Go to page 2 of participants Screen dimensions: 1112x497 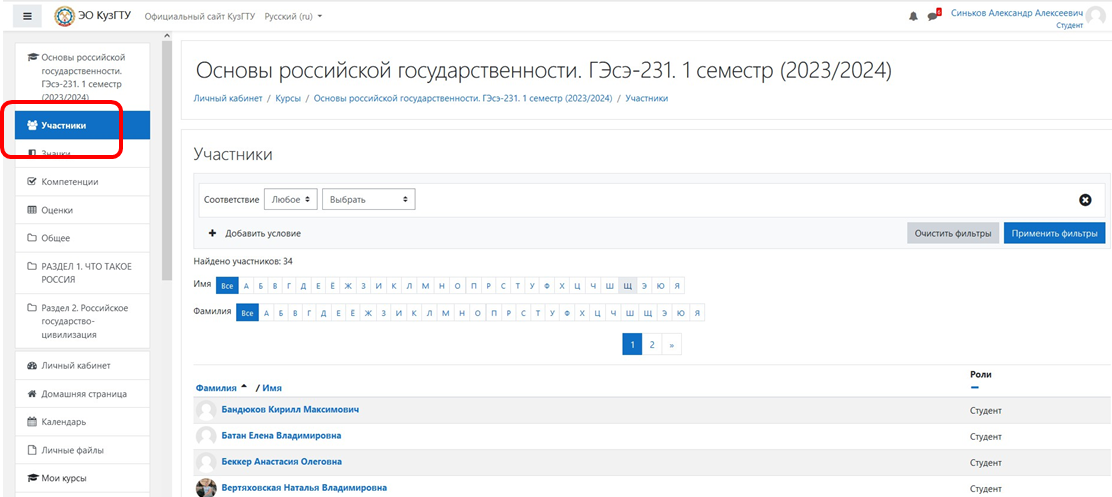(651, 345)
